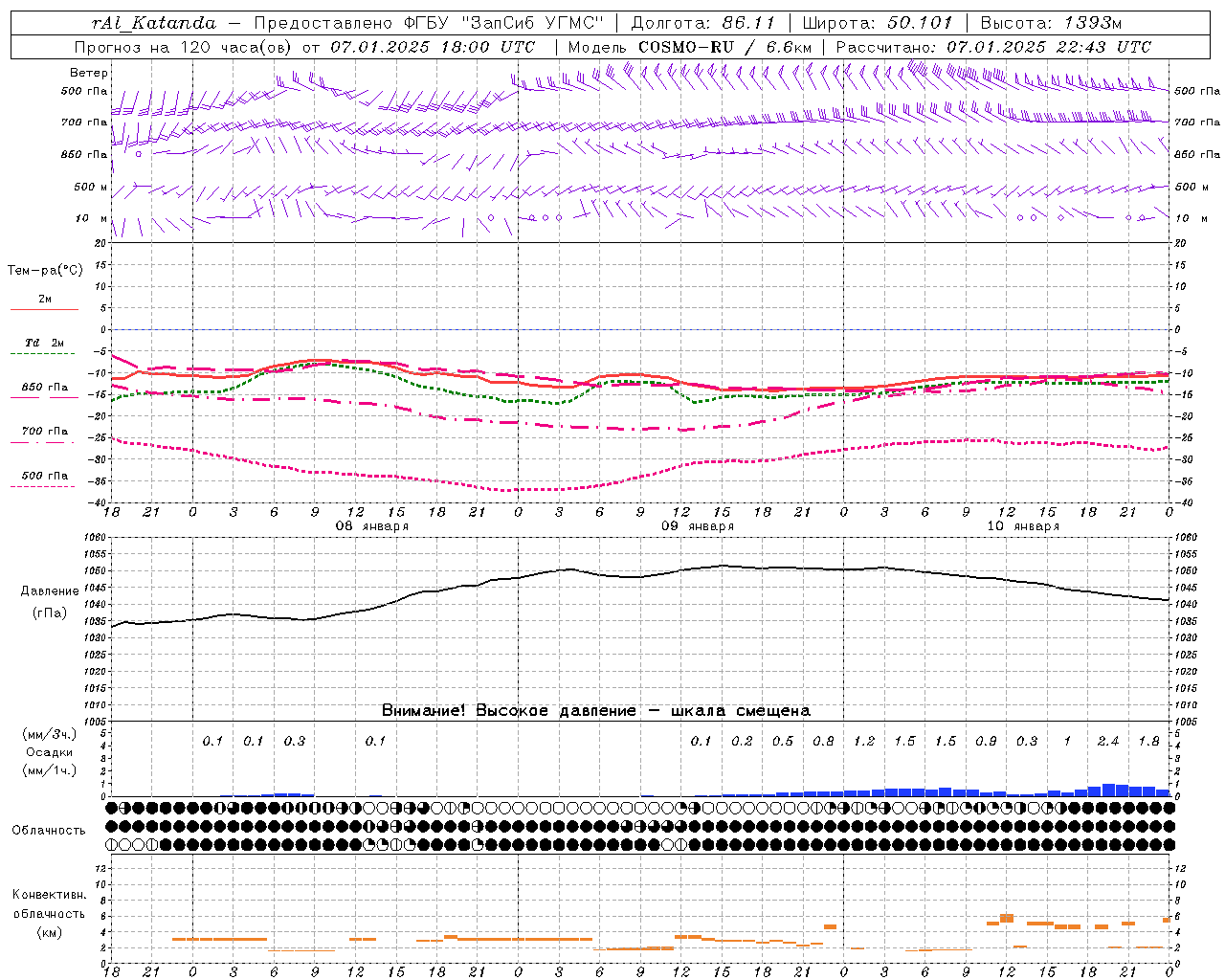Click the 0.8 precipitation value
The image size is (1225, 980).
(x=823, y=741)
